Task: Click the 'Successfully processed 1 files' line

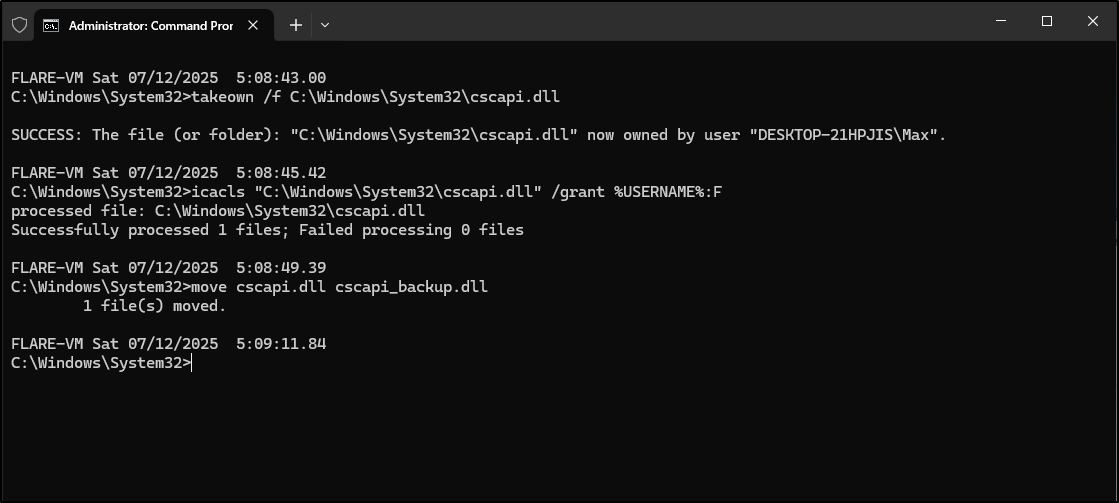Action: pyautogui.click(x=267, y=230)
